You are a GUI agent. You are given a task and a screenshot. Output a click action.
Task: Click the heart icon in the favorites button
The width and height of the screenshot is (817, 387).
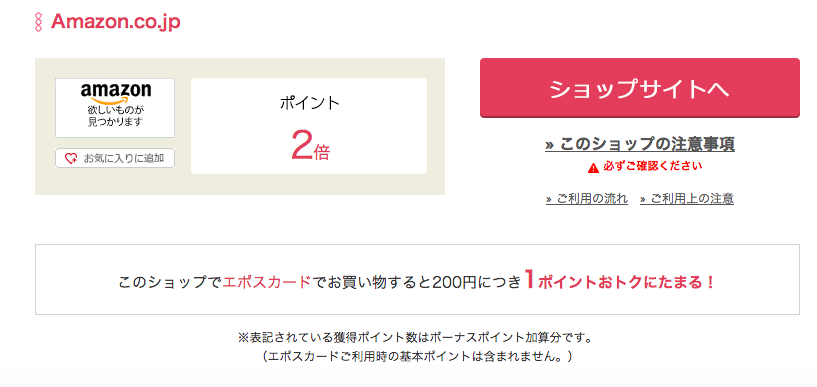pyautogui.click(x=71, y=158)
